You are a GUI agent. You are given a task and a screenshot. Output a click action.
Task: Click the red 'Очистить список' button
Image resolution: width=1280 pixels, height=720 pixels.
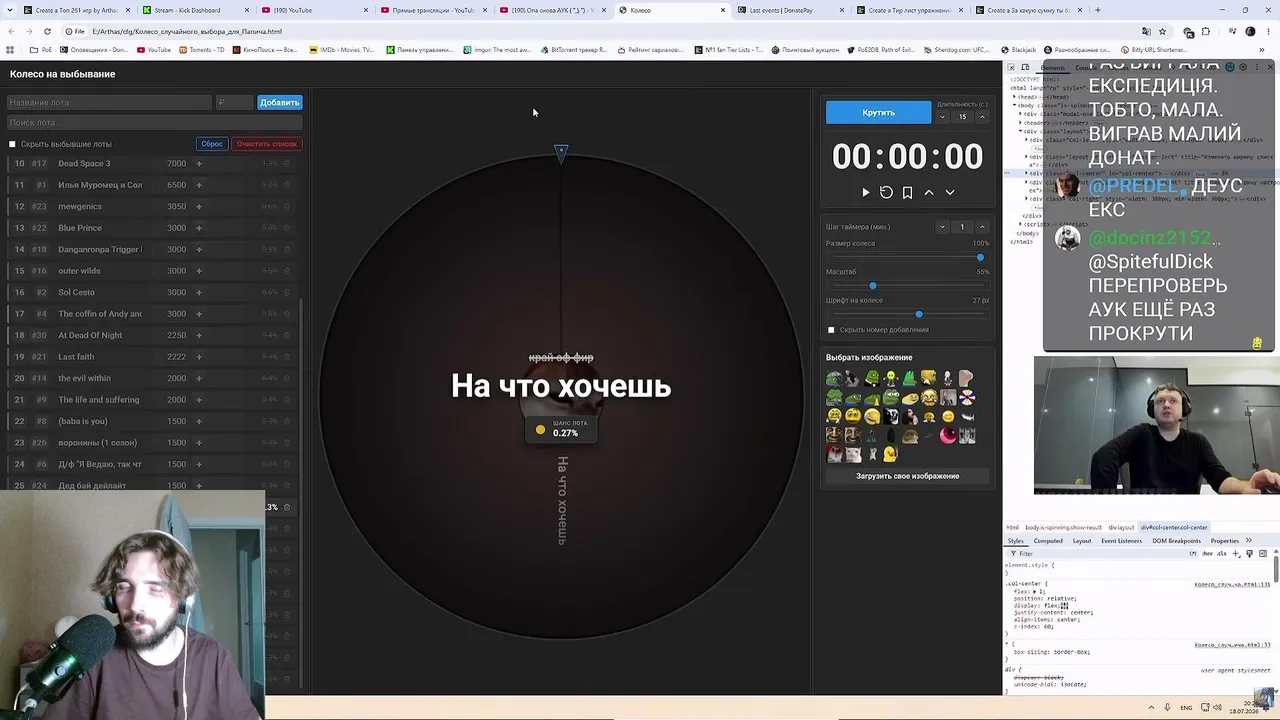[267, 144]
